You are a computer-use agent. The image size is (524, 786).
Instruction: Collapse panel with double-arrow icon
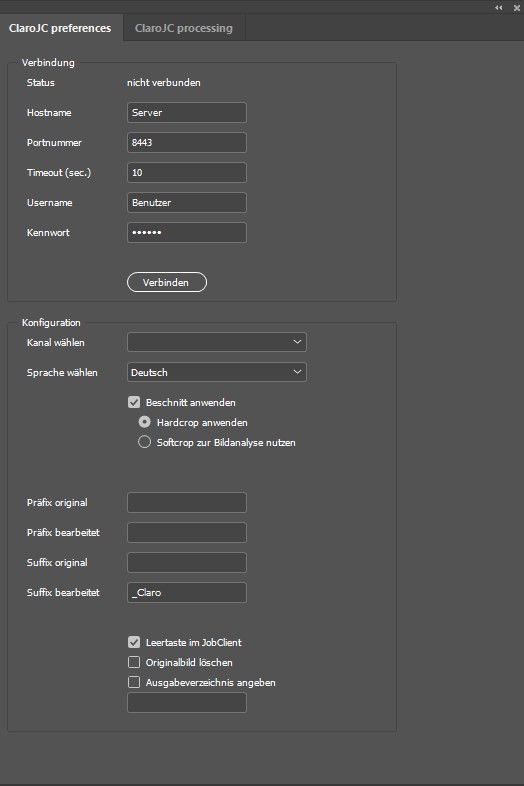click(498, 8)
